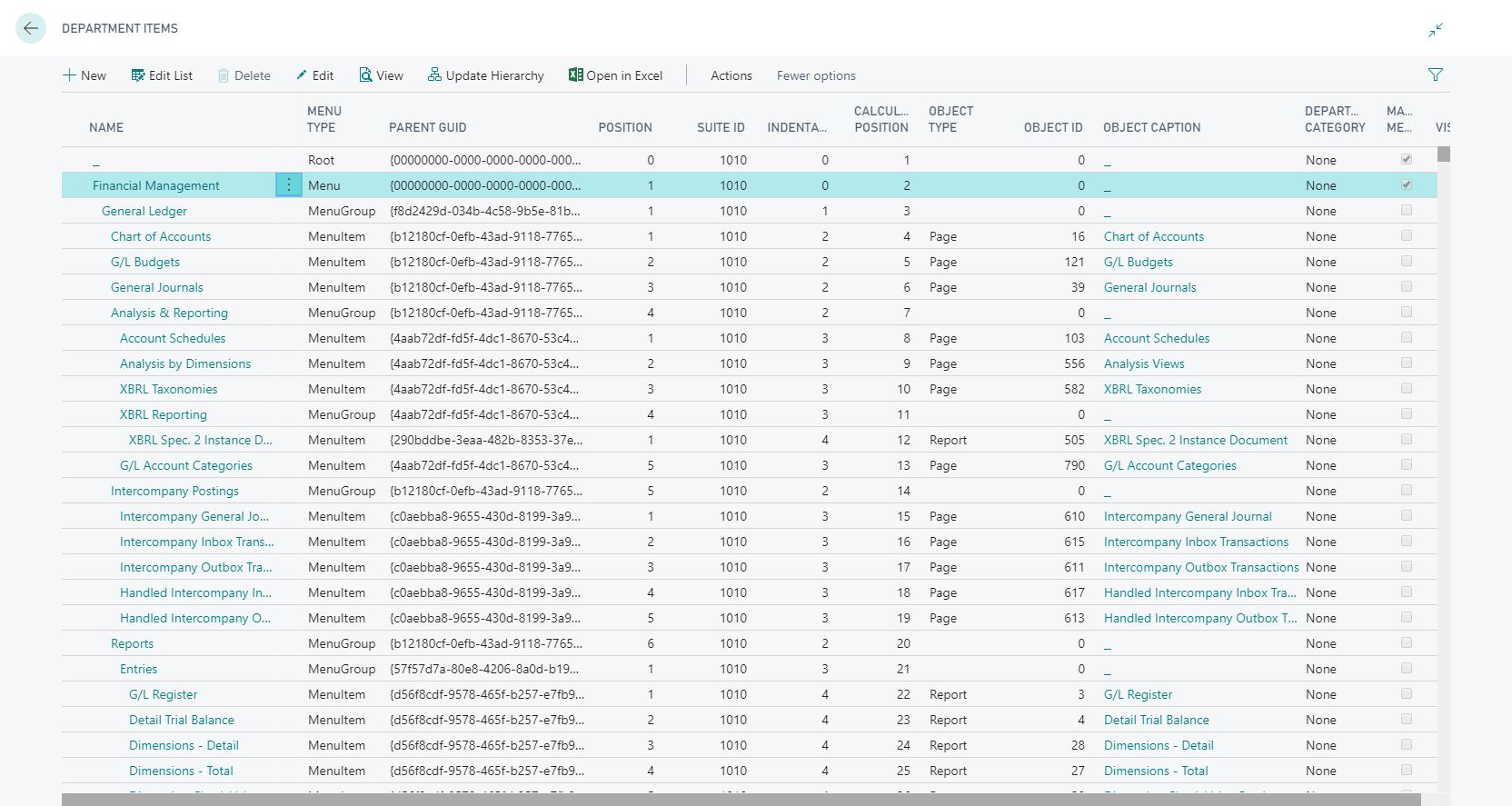Sort by Object Type column header

[x=950, y=119]
